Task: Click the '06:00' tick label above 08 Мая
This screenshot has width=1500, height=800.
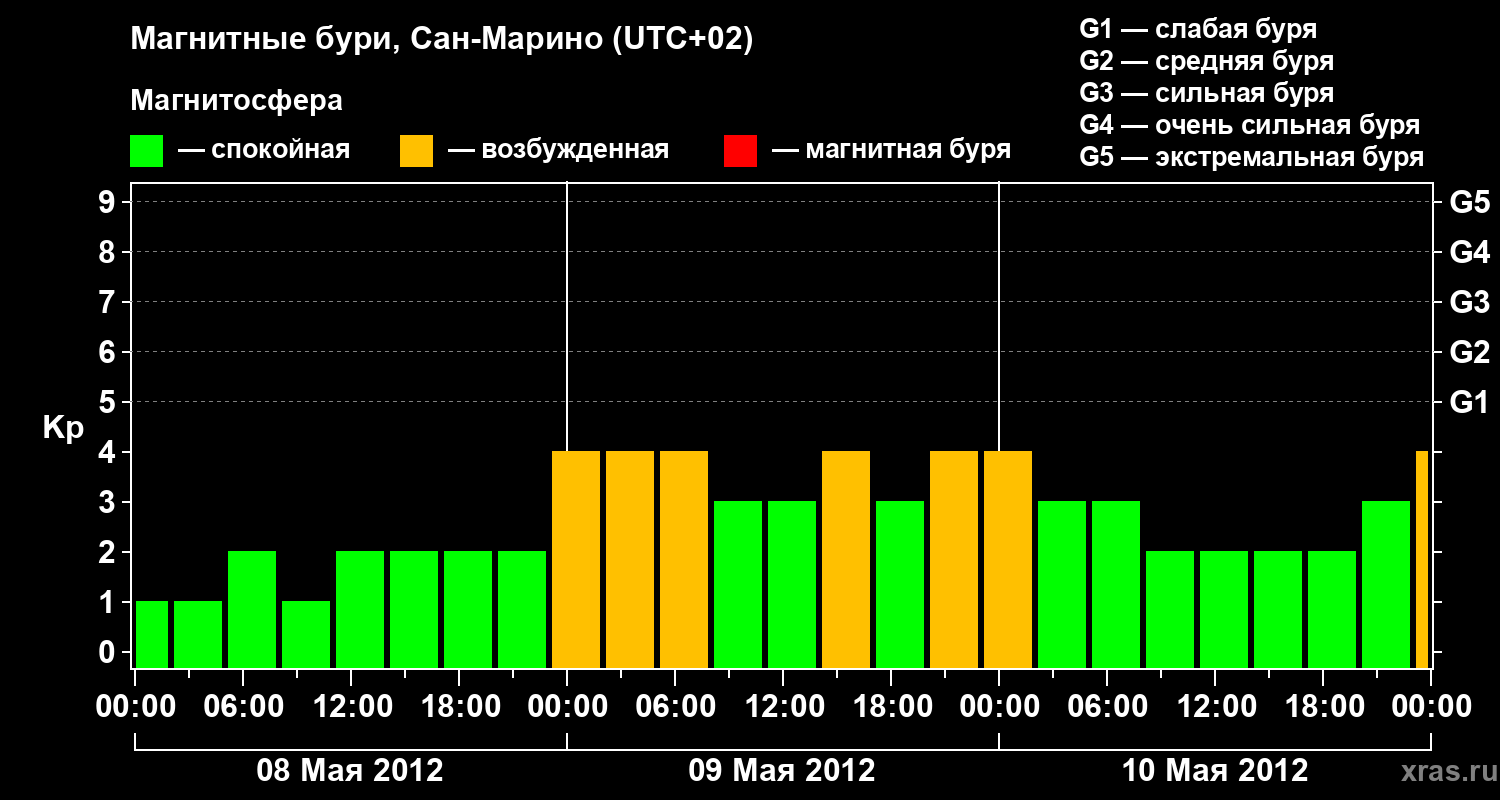Action: [243, 707]
